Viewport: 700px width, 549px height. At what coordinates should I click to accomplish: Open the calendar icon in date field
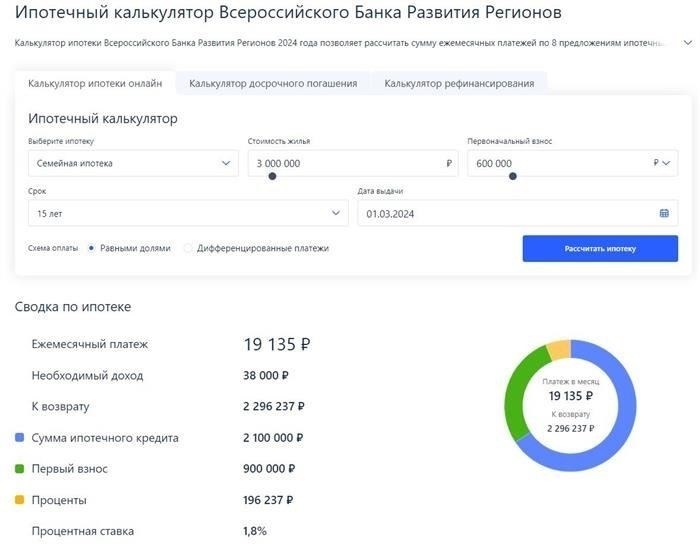[664, 213]
